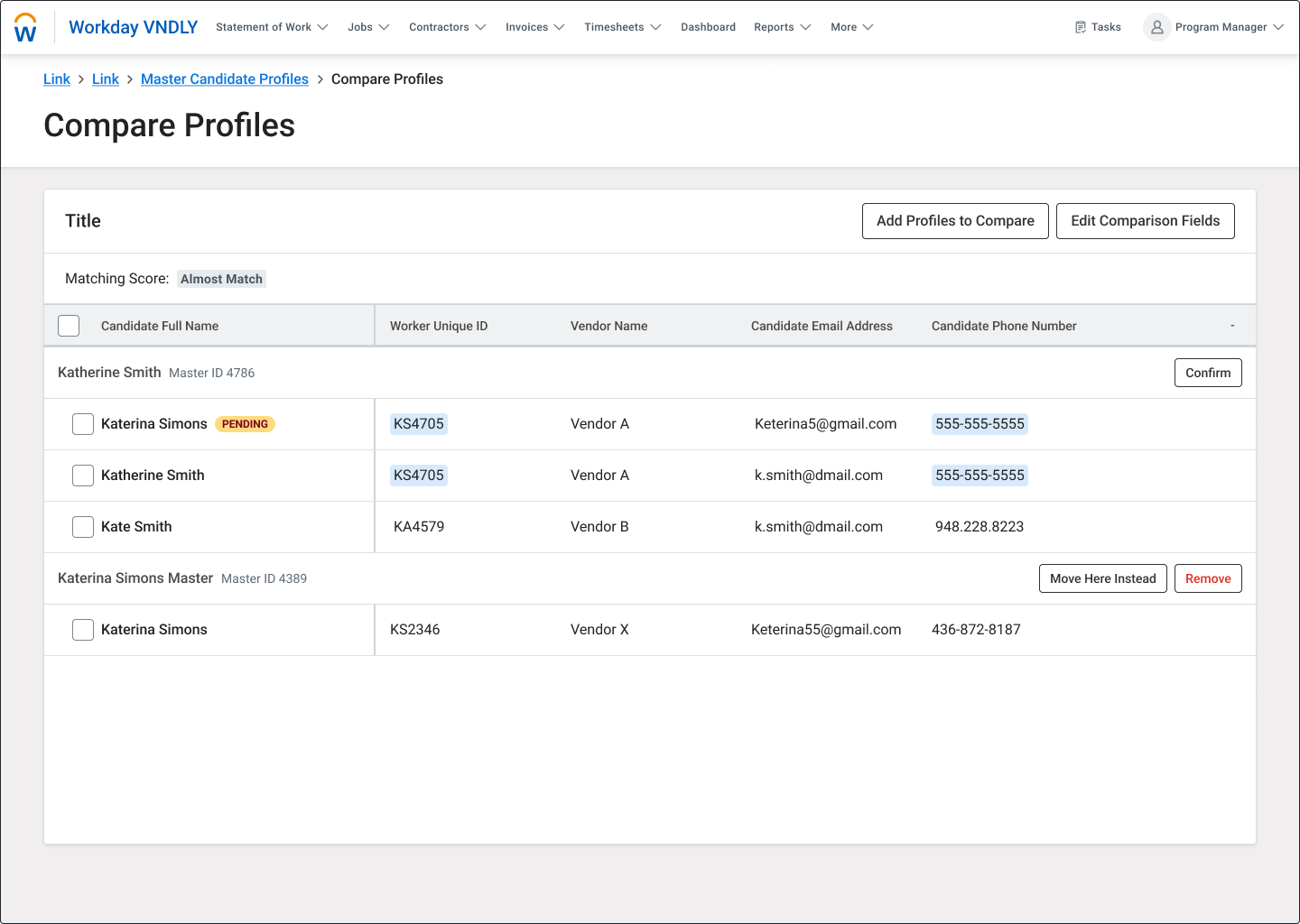The width and height of the screenshot is (1300, 924).
Task: Click the Program Manager user avatar icon
Action: click(1156, 27)
